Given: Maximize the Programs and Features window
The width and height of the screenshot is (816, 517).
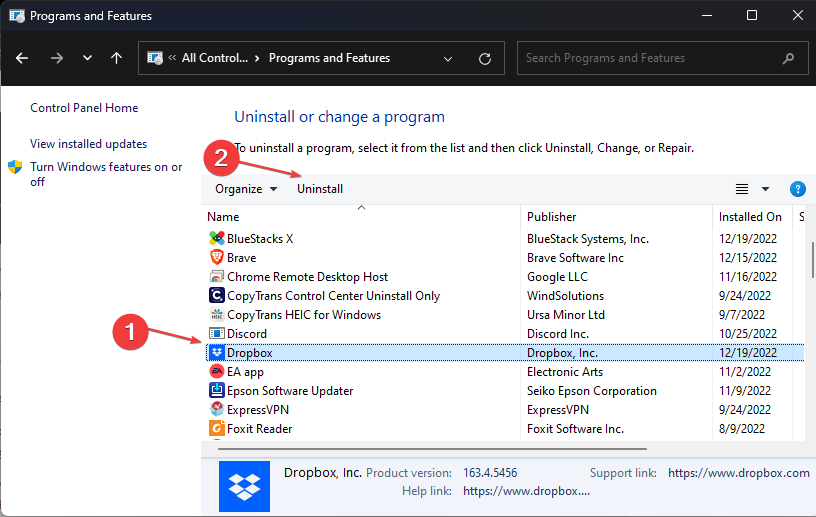Looking at the screenshot, I should pyautogui.click(x=751, y=15).
